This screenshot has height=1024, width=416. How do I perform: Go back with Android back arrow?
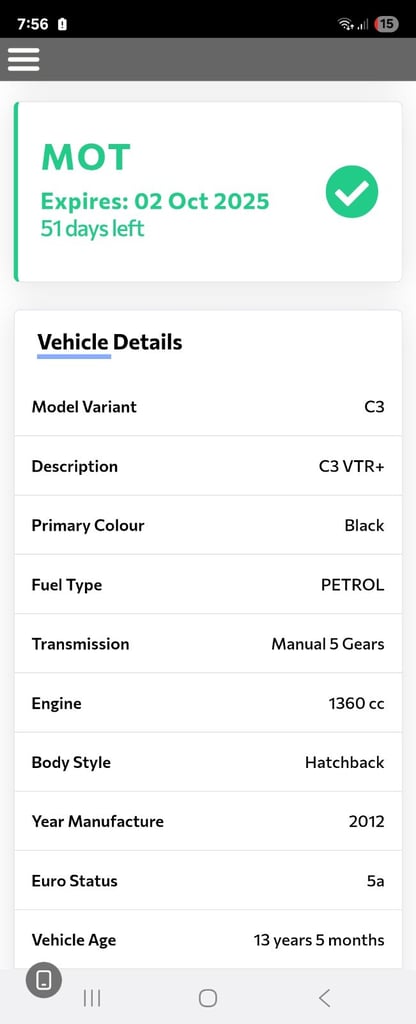click(x=324, y=997)
